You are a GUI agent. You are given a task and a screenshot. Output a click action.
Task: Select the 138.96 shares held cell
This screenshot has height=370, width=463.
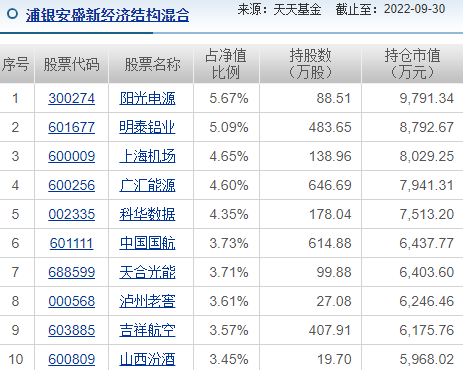(x=311, y=156)
